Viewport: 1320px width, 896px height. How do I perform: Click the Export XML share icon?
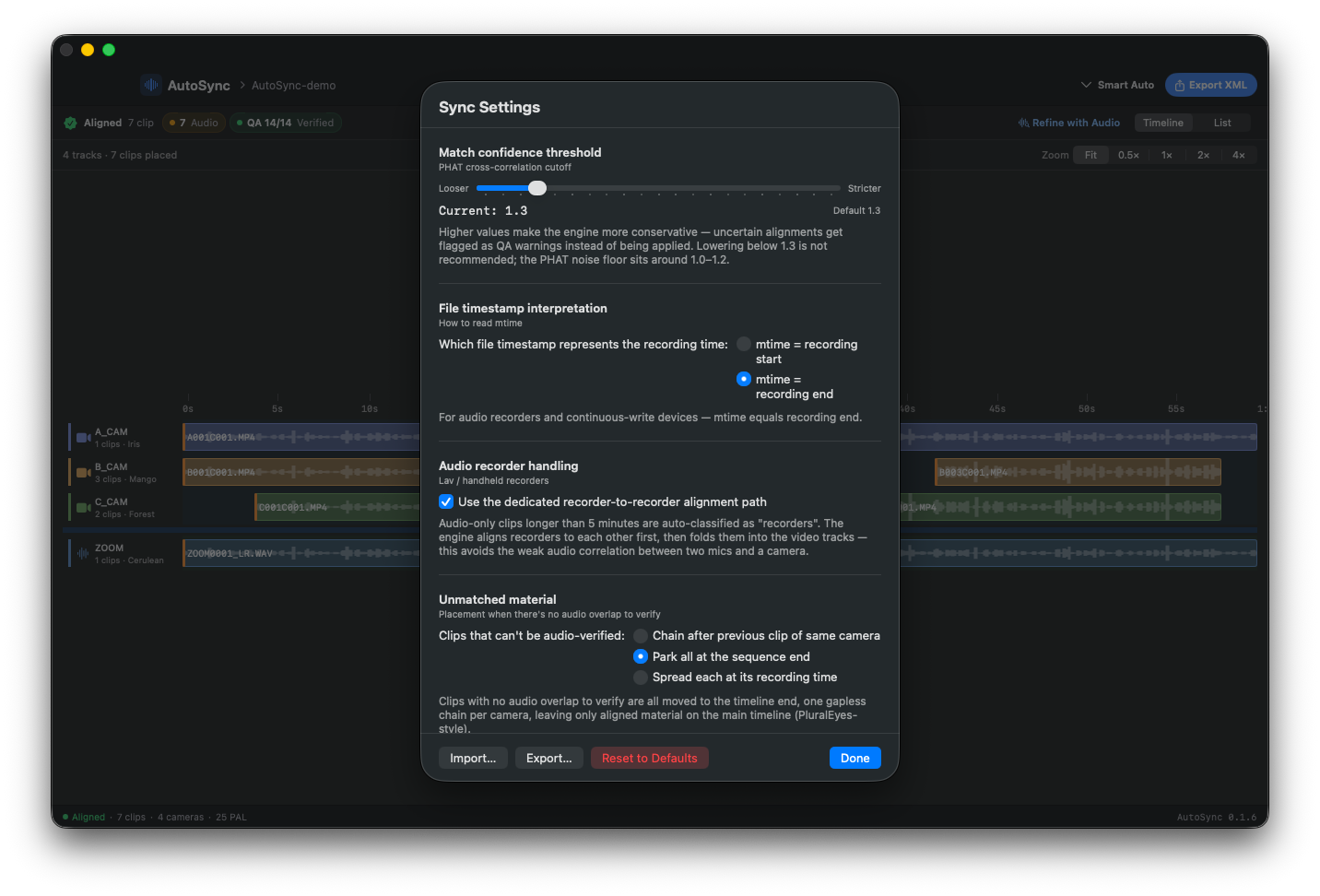(x=1179, y=85)
